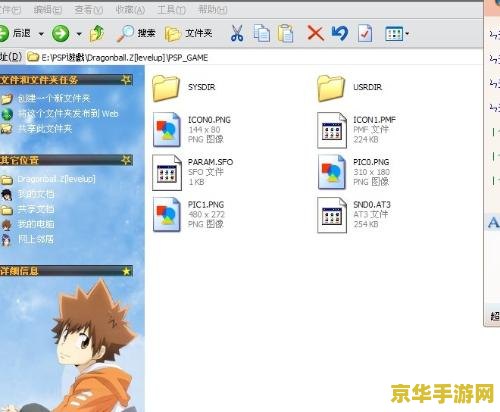Select the SYSDIR folder icon
The width and height of the screenshot is (500, 412).
(x=166, y=88)
